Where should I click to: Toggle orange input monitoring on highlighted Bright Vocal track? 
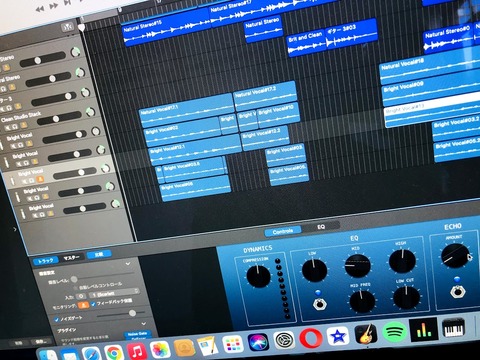(x=40, y=179)
